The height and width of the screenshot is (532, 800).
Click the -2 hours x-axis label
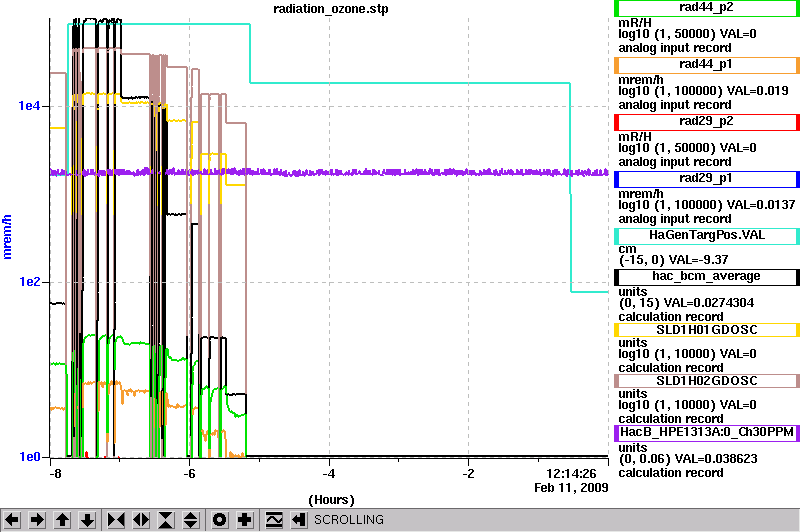468,474
